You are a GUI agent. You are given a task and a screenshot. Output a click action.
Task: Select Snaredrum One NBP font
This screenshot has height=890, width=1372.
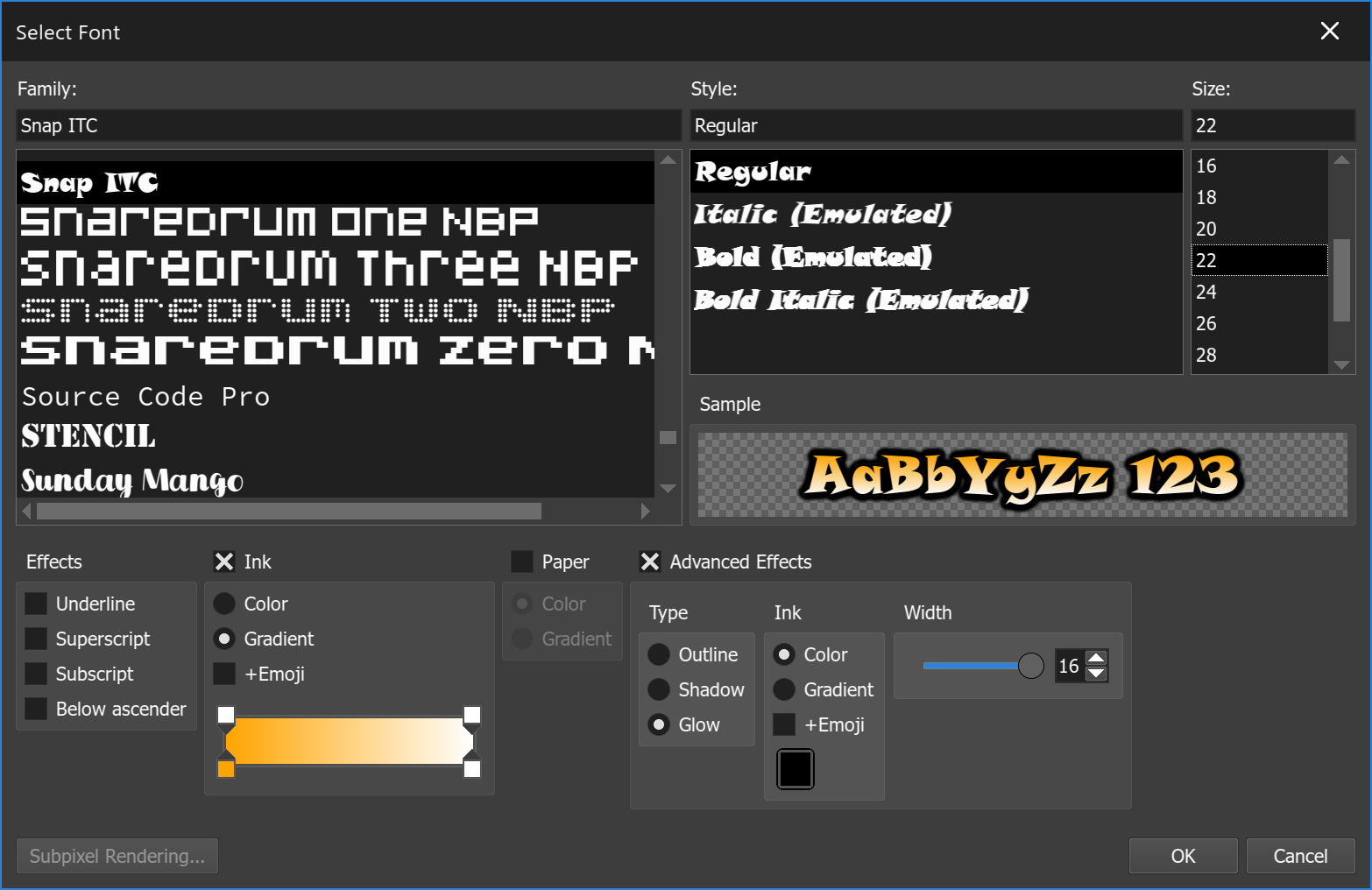coord(336,222)
